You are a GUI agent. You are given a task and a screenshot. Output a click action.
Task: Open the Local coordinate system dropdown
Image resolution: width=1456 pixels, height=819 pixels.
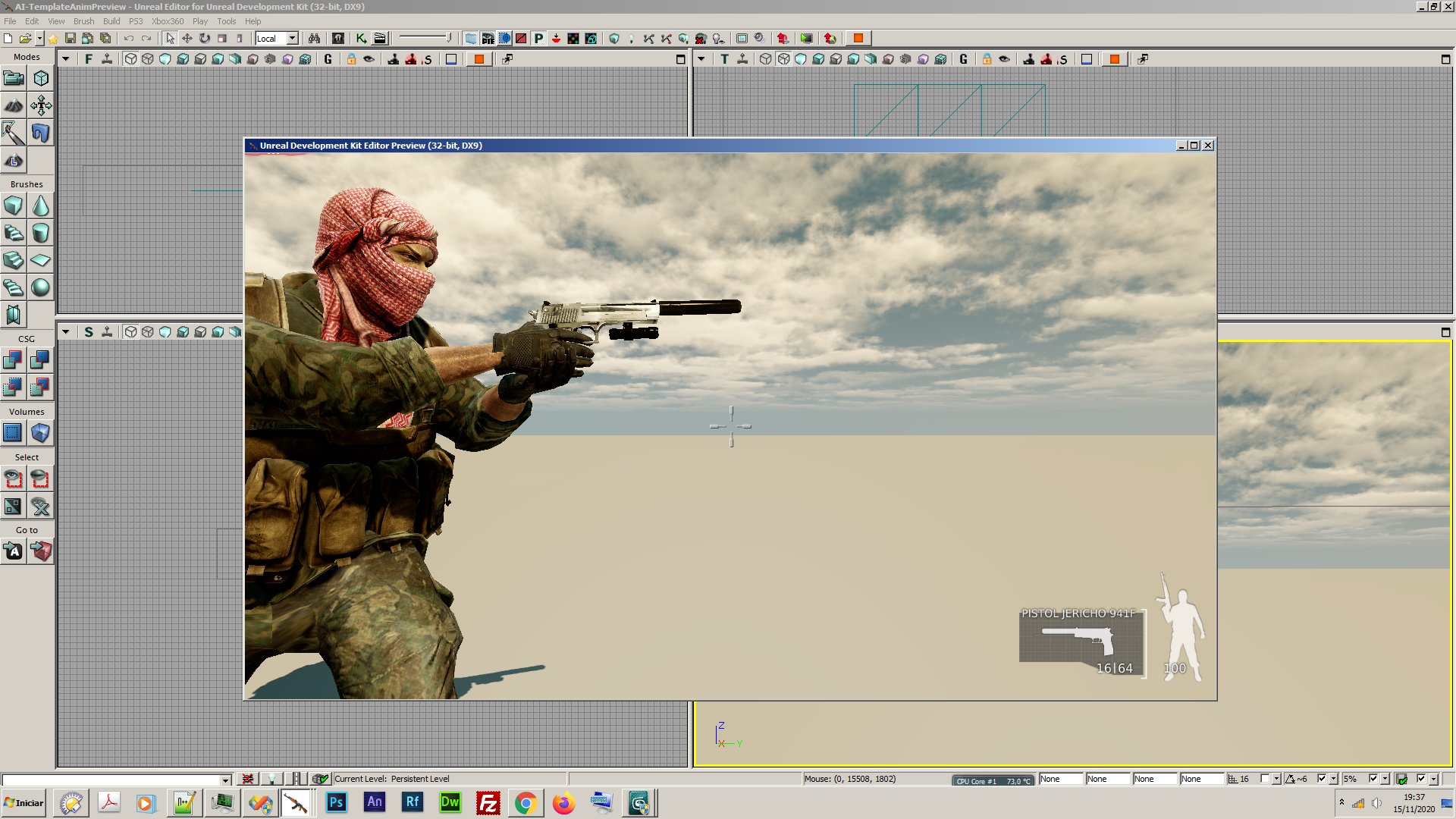point(292,38)
